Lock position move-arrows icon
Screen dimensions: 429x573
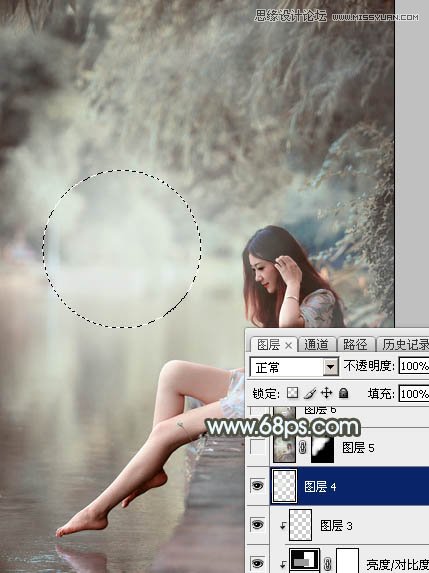(x=326, y=393)
